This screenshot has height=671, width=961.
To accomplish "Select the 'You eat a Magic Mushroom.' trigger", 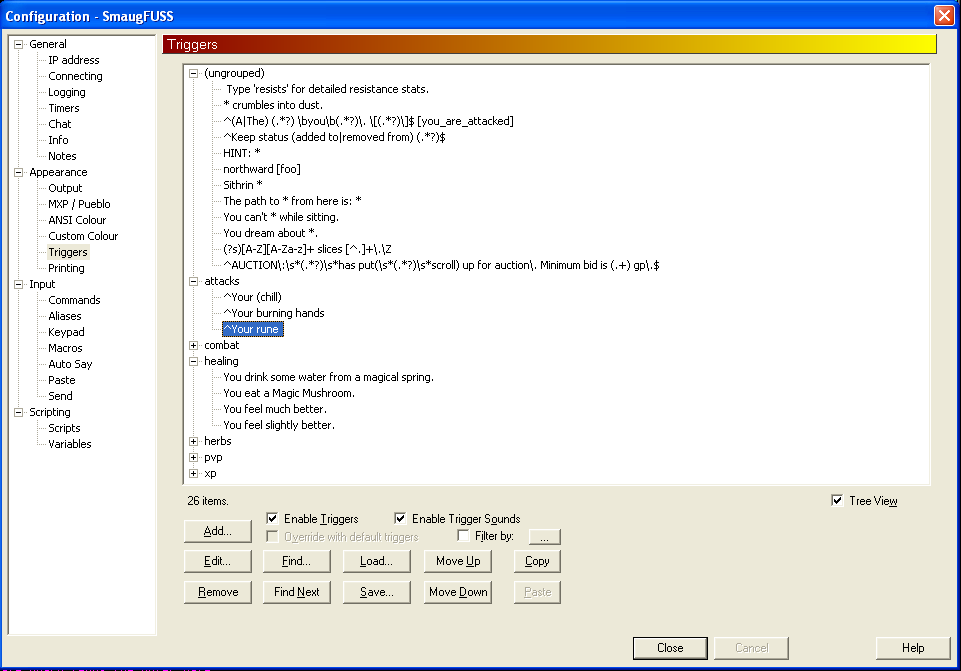I will coord(289,393).
